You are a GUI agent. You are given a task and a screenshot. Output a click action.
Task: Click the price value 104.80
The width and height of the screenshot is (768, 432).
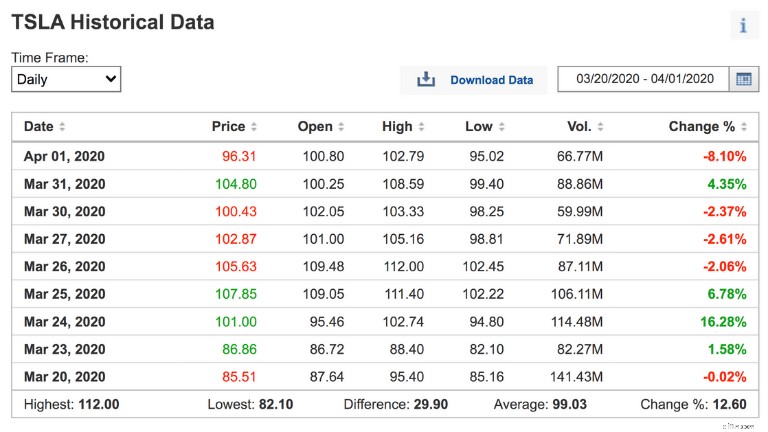(x=236, y=184)
